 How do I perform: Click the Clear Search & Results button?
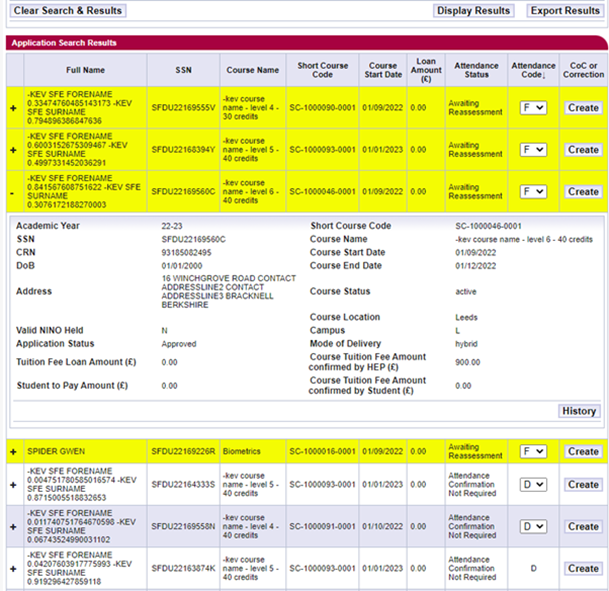tap(68, 10)
